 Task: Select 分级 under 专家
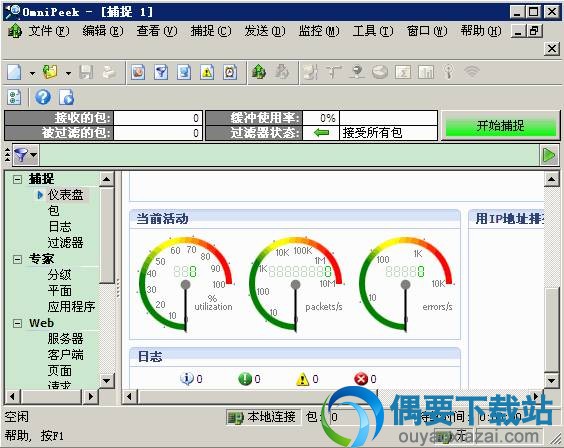tap(59, 275)
